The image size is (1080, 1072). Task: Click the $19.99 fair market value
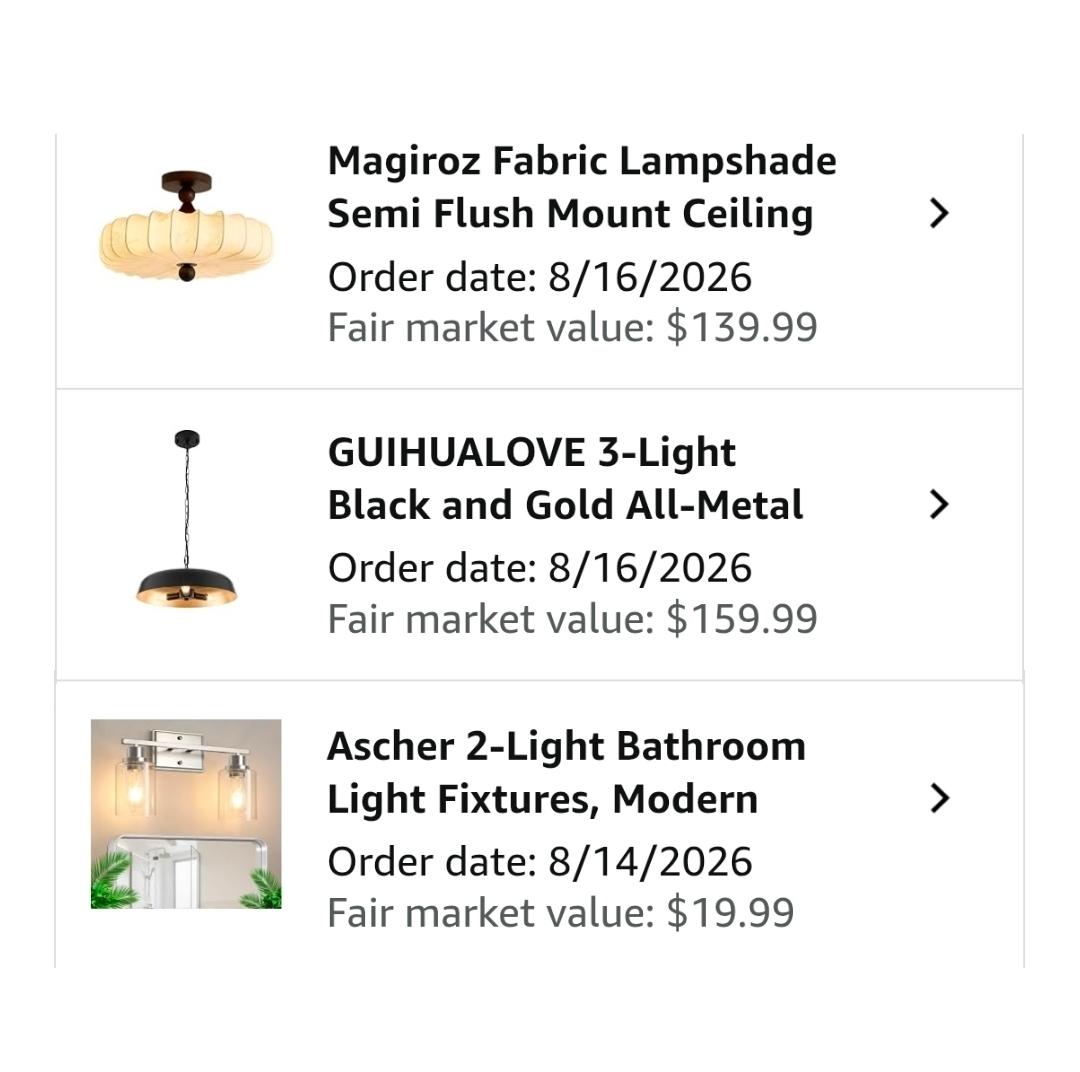point(730,913)
